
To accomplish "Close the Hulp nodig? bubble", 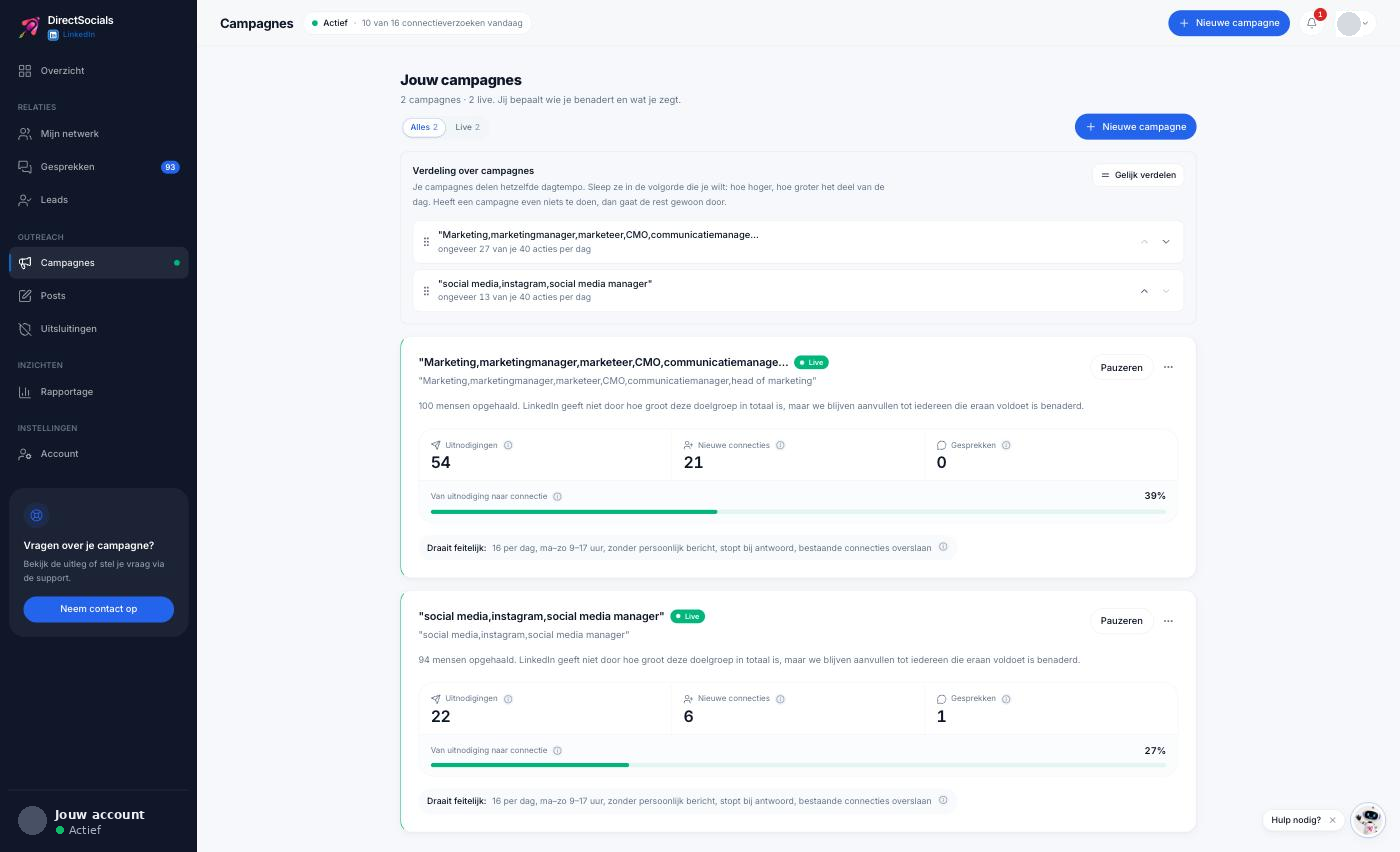I will click(1332, 820).
